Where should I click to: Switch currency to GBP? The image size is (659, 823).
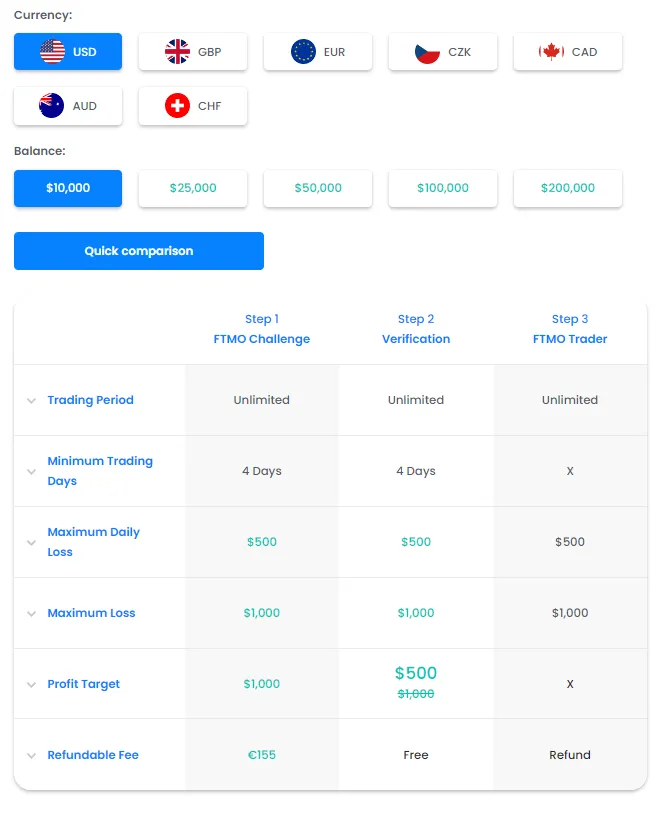[193, 51]
